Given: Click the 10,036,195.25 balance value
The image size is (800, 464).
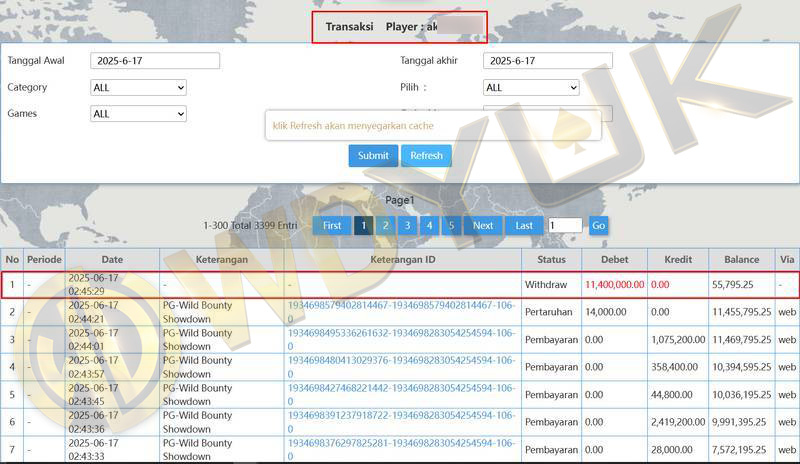Looking at the screenshot, I should click(742, 395).
